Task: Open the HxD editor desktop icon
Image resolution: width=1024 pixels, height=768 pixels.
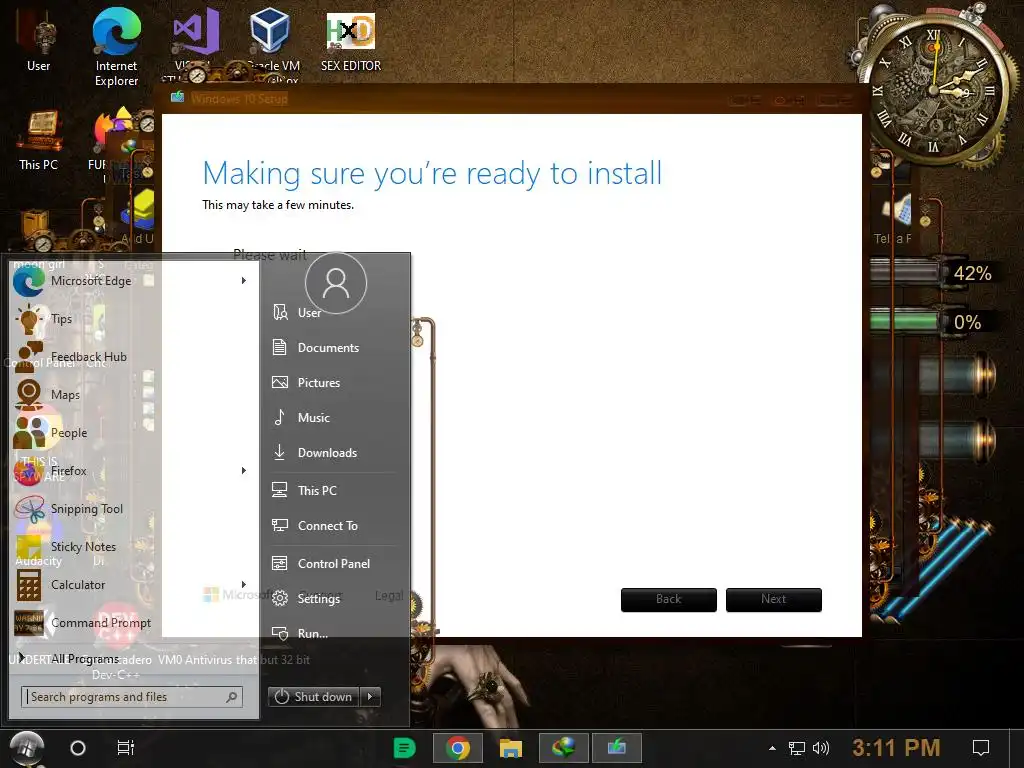Action: tap(351, 41)
